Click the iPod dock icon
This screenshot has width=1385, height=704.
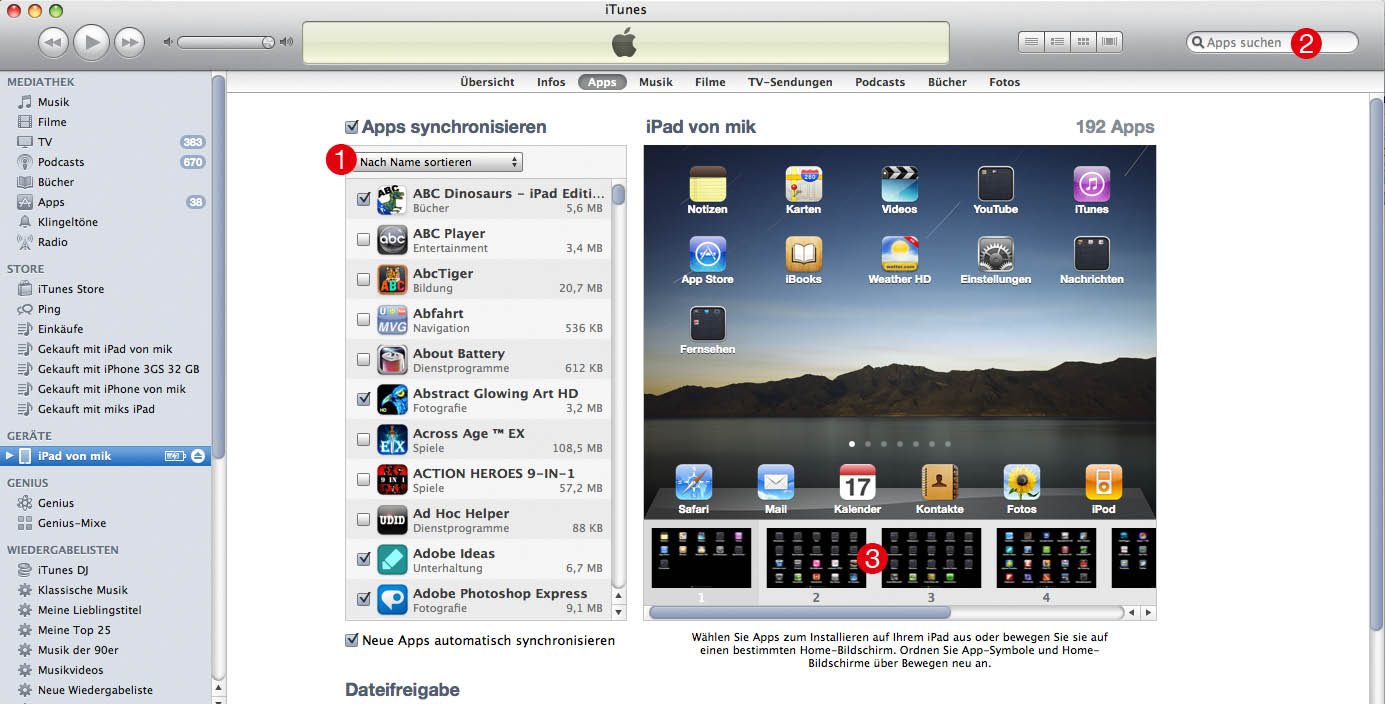click(x=1103, y=482)
